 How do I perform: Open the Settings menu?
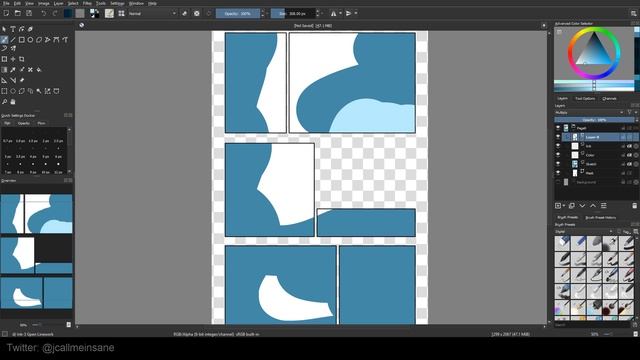point(117,3)
